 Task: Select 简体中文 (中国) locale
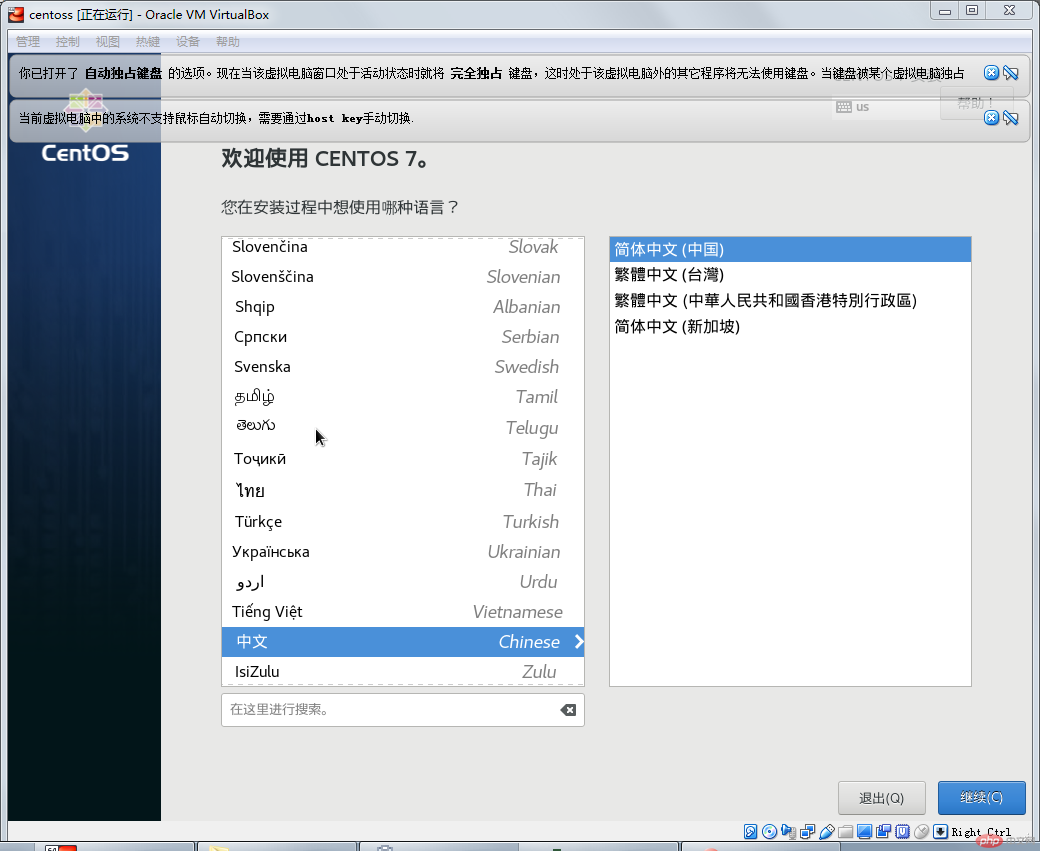pyautogui.click(x=790, y=249)
